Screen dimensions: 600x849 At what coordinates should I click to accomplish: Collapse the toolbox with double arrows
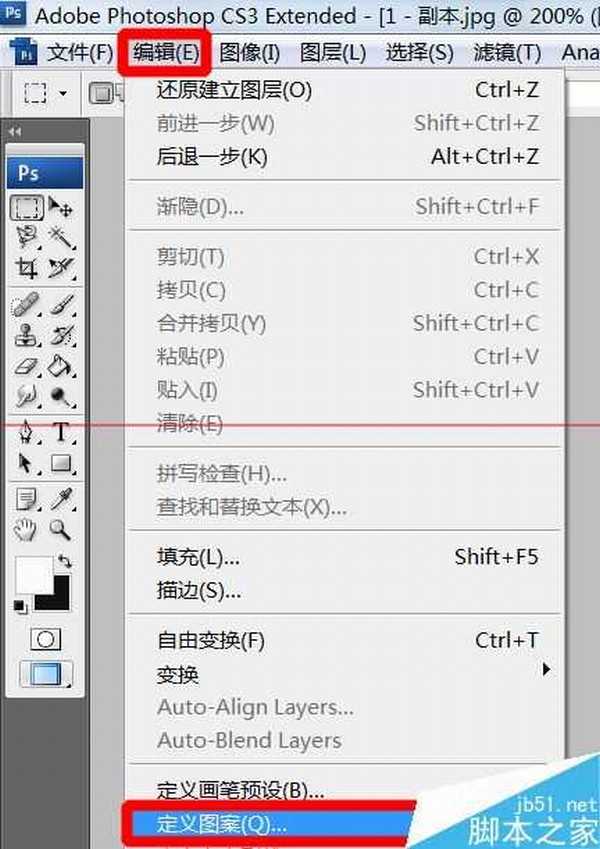(16, 132)
